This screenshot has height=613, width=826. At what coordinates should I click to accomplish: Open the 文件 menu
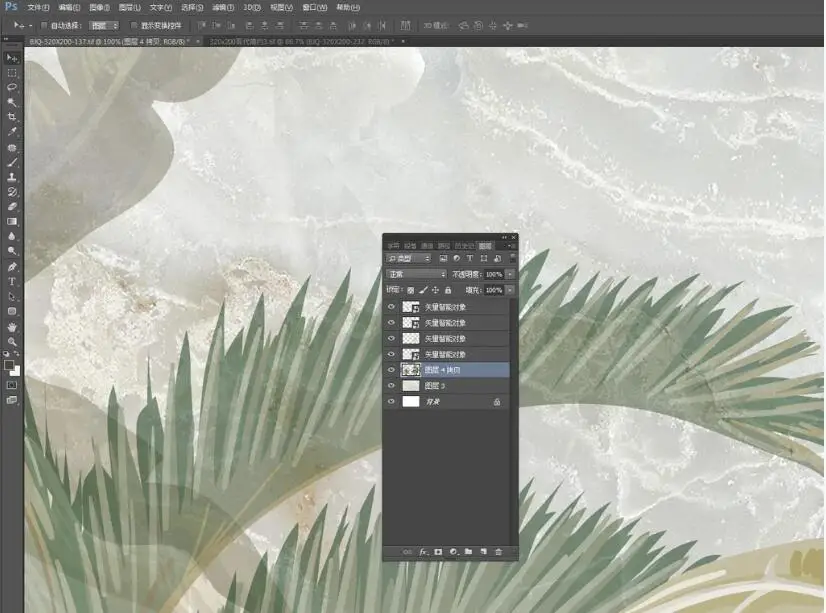38,7
